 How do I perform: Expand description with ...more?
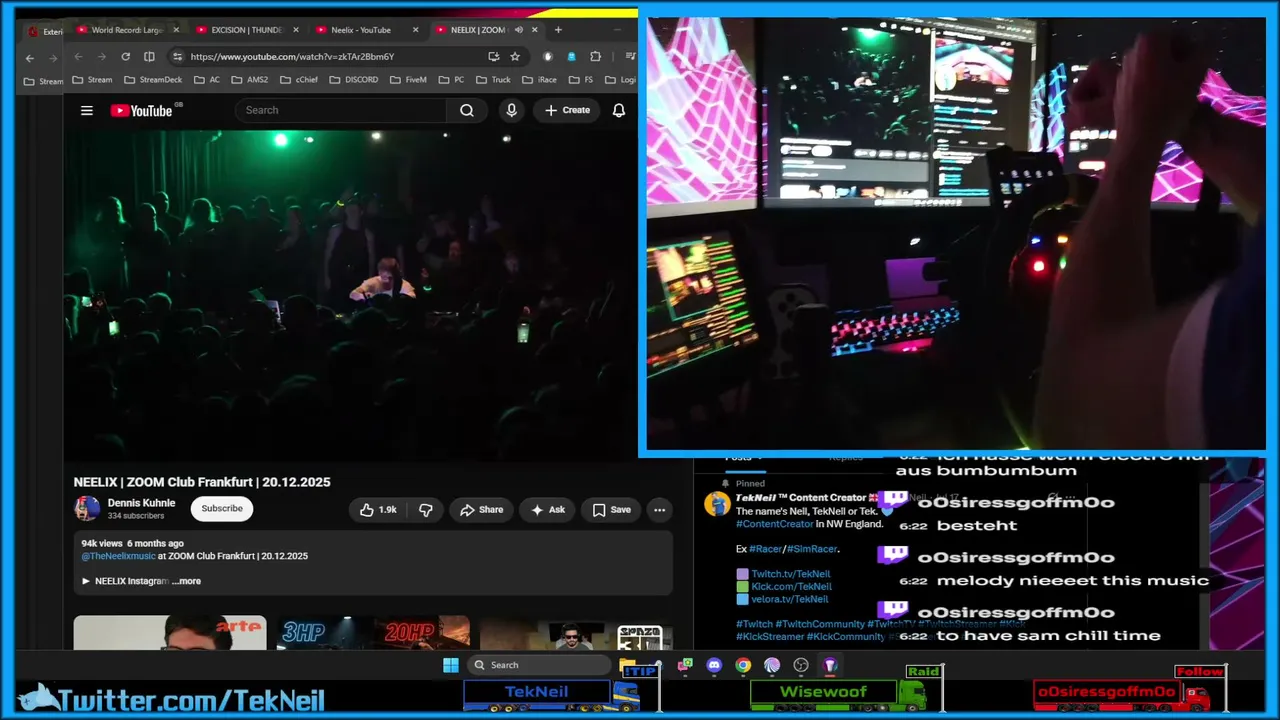tap(186, 581)
